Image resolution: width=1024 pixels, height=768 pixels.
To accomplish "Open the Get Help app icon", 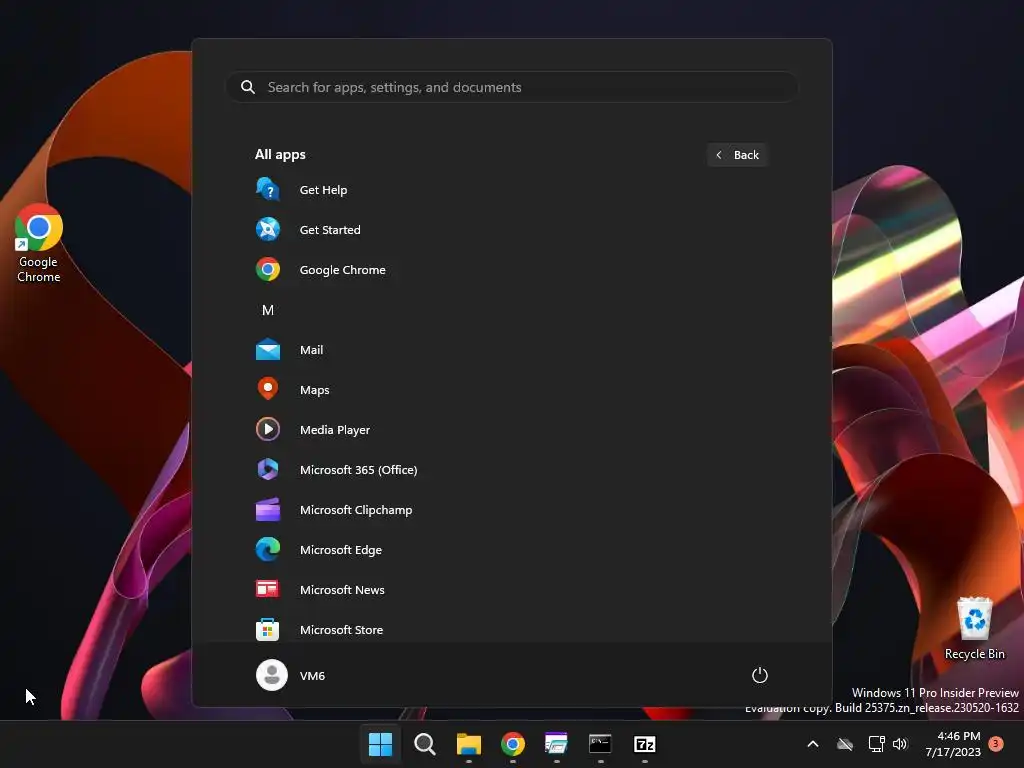I will pyautogui.click(x=268, y=190).
